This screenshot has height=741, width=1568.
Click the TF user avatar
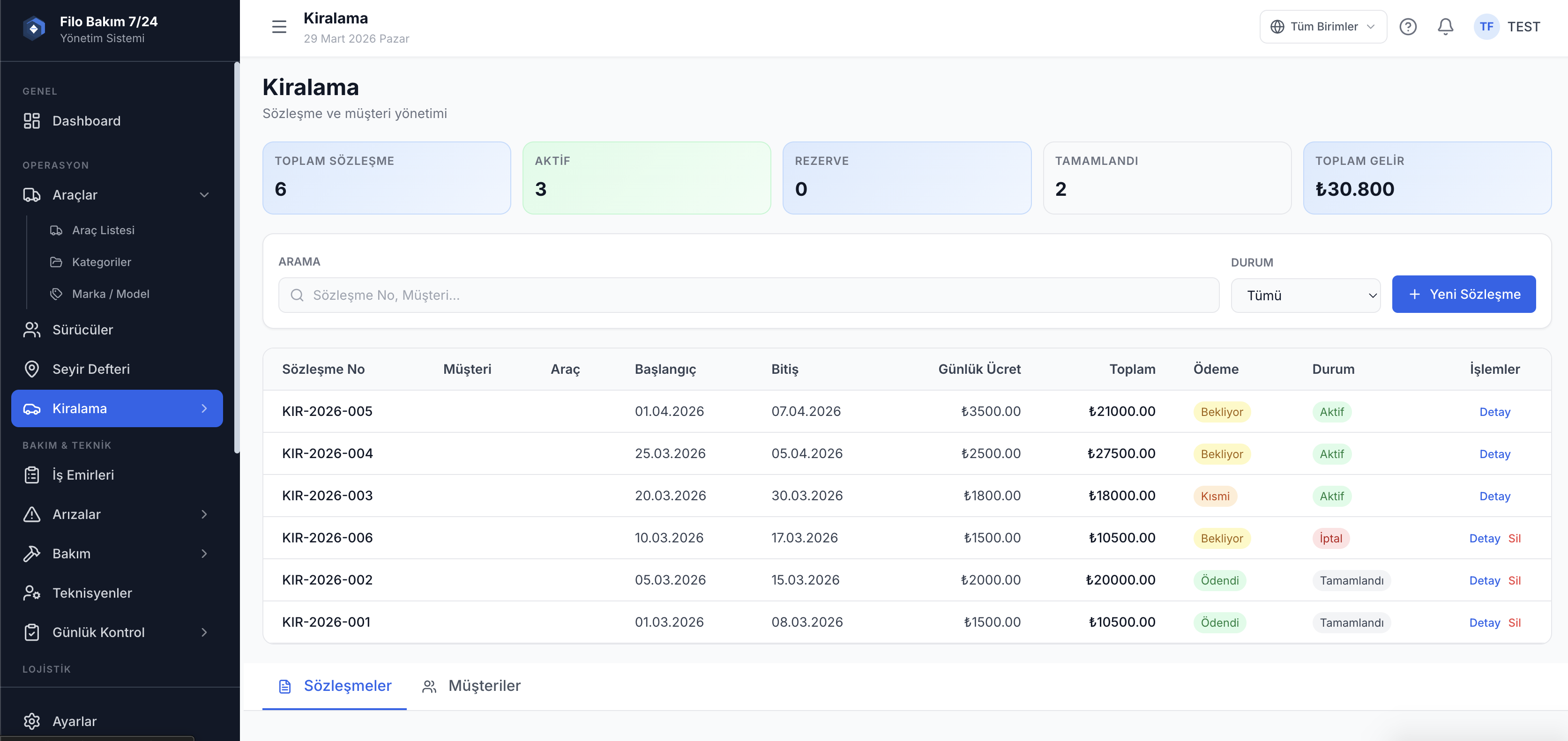(x=1486, y=27)
